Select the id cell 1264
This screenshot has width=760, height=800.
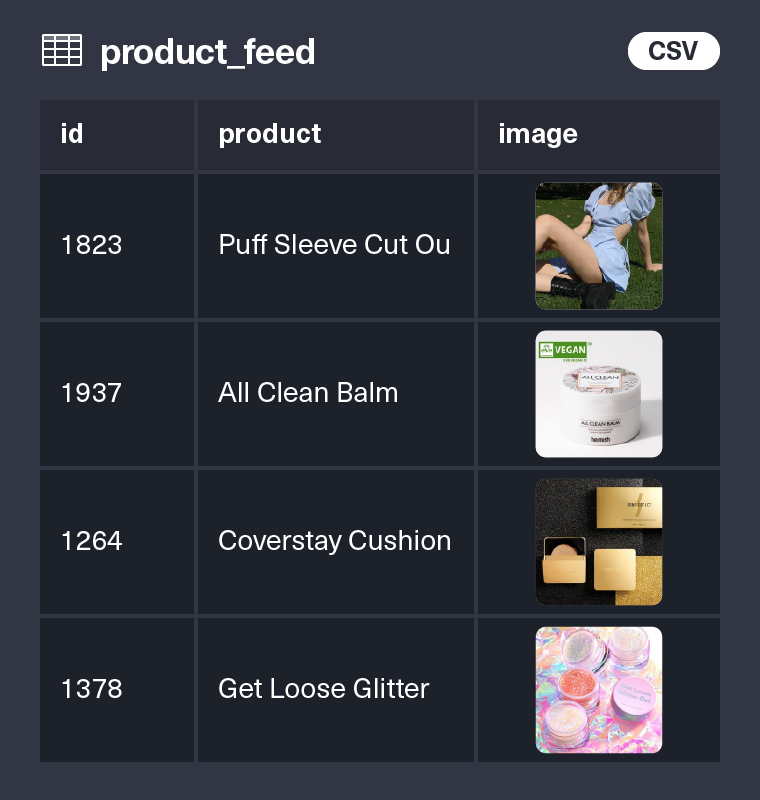pos(91,541)
